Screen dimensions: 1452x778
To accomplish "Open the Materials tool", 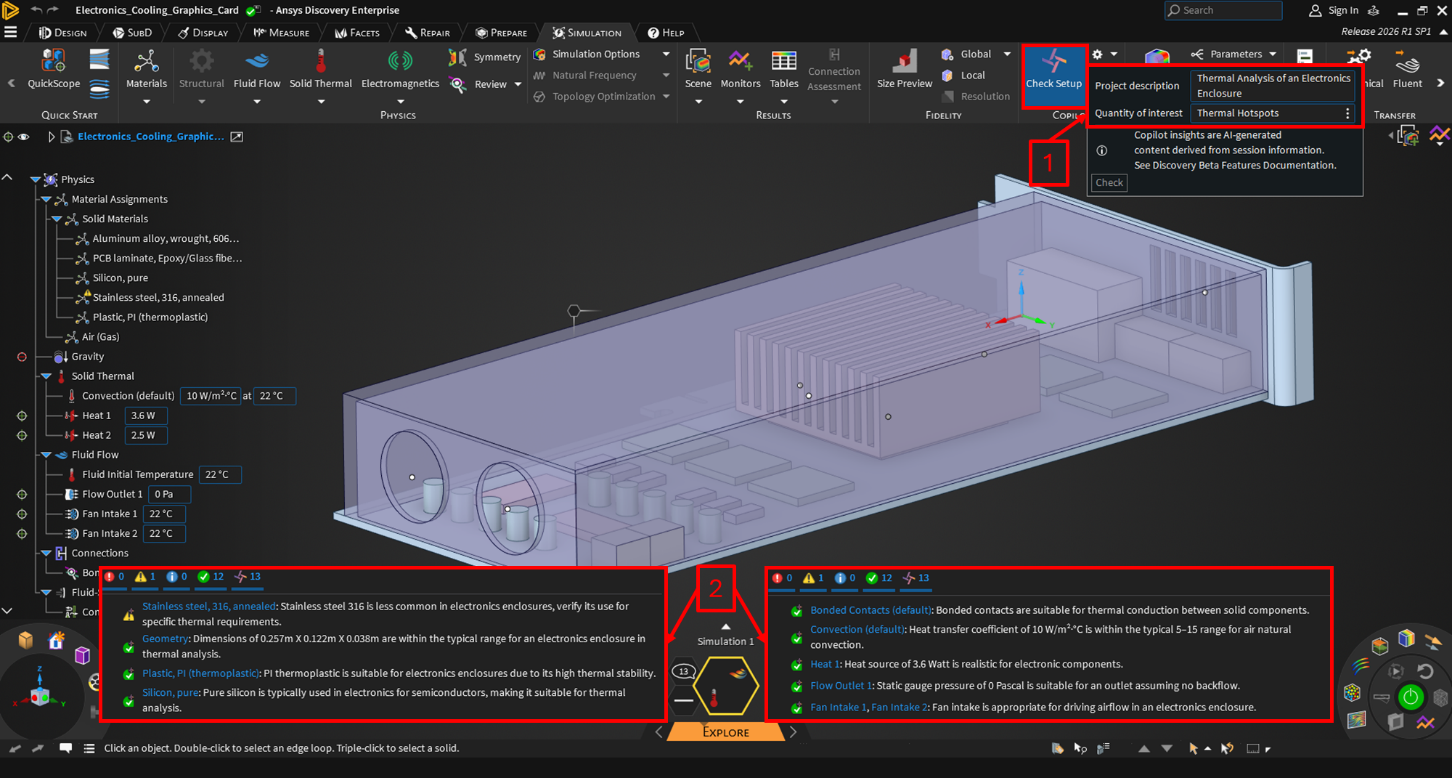I will click(146, 70).
